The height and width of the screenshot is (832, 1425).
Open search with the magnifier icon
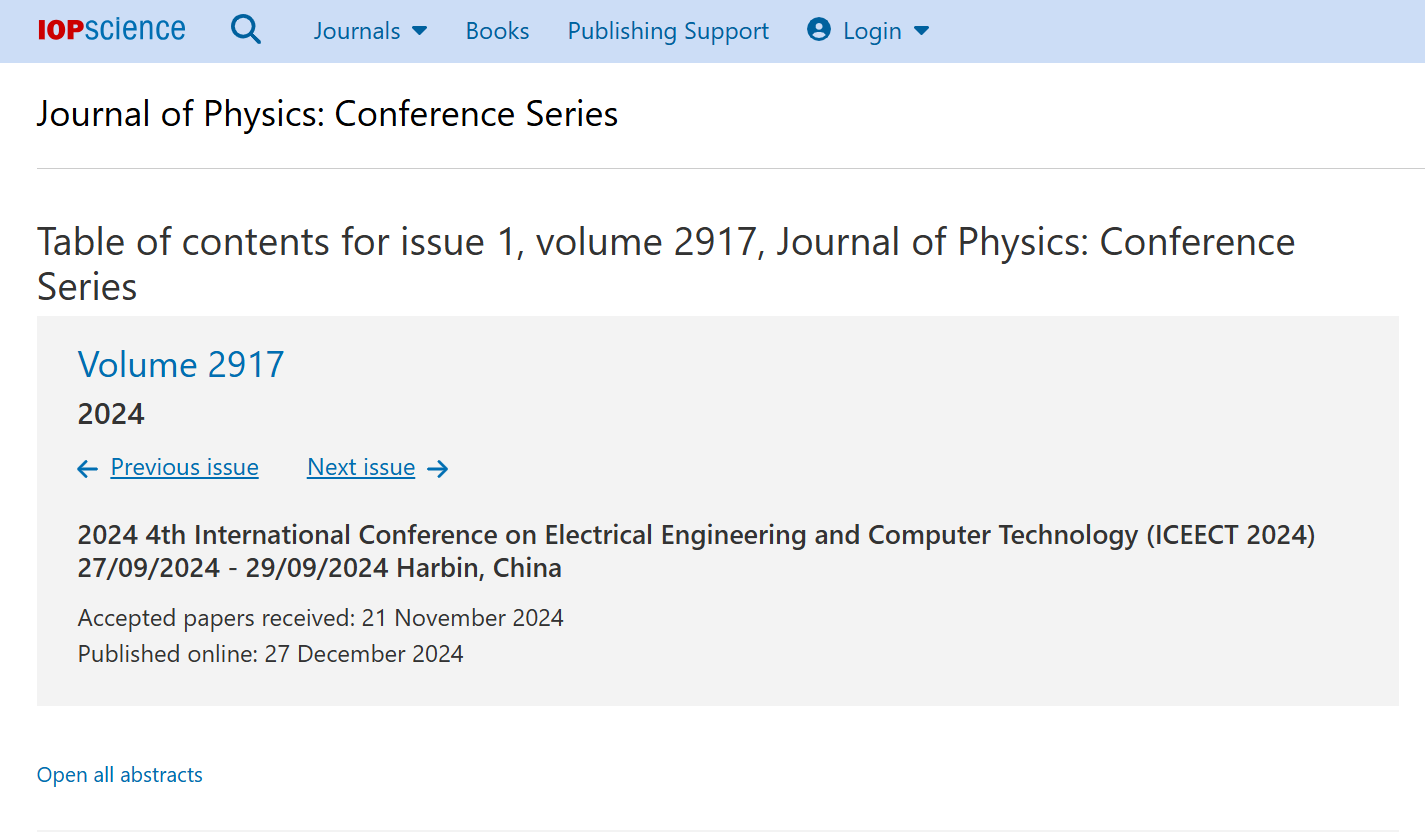click(246, 30)
